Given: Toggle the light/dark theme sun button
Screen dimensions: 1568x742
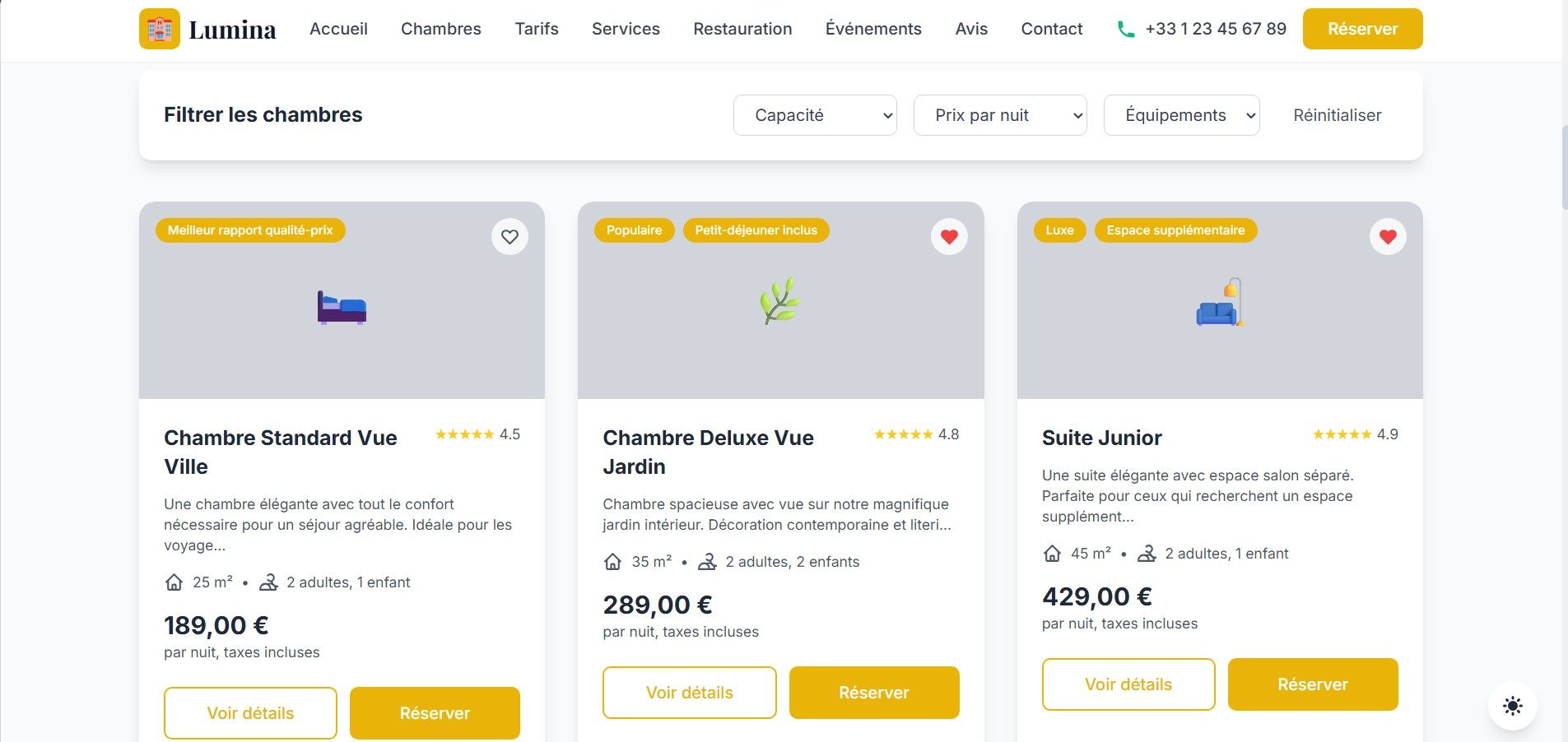Looking at the screenshot, I should (1512, 706).
